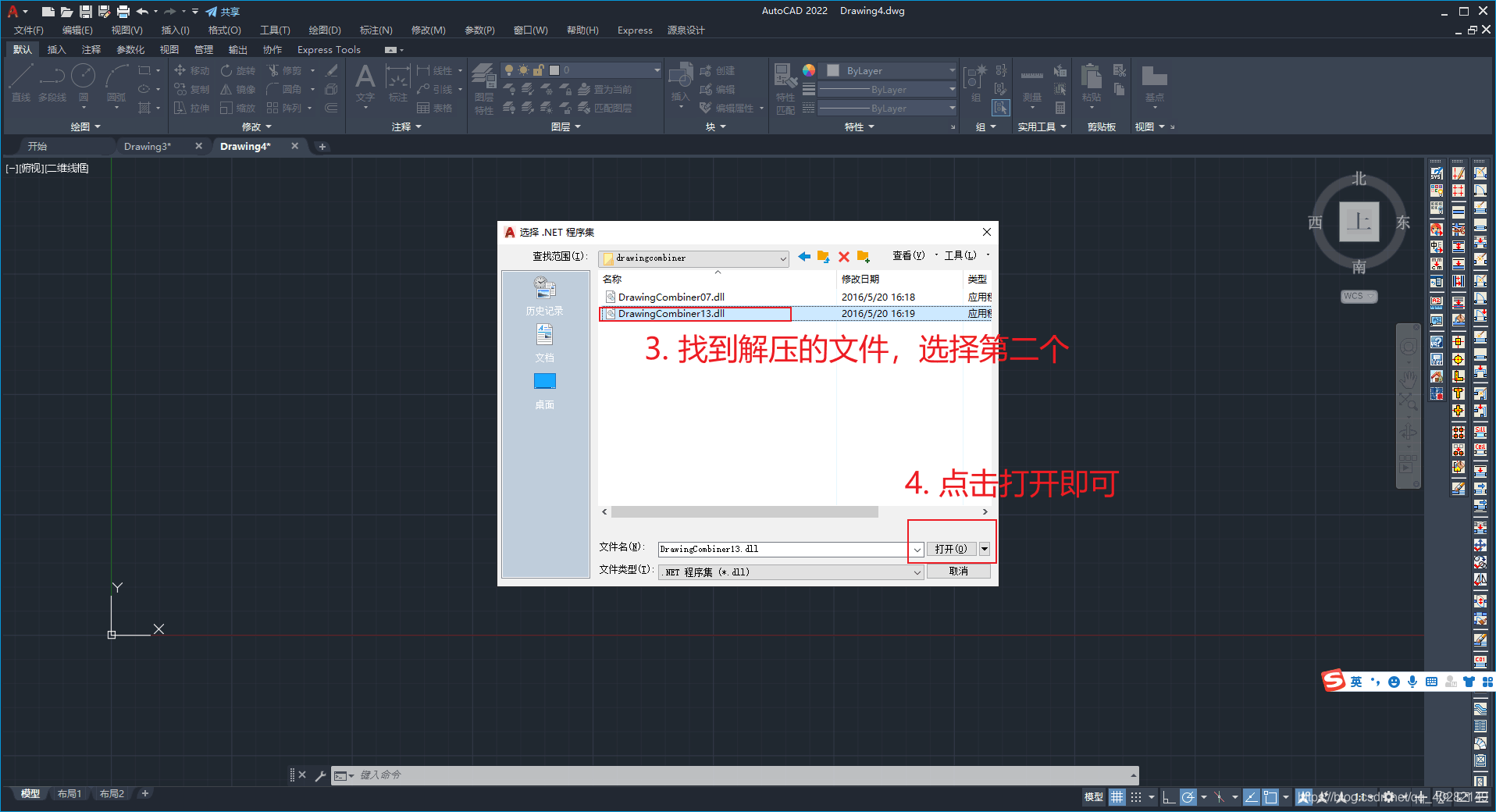Expand the 注释 (Annotation) panel
This screenshot has width=1496, height=812.
tap(406, 126)
